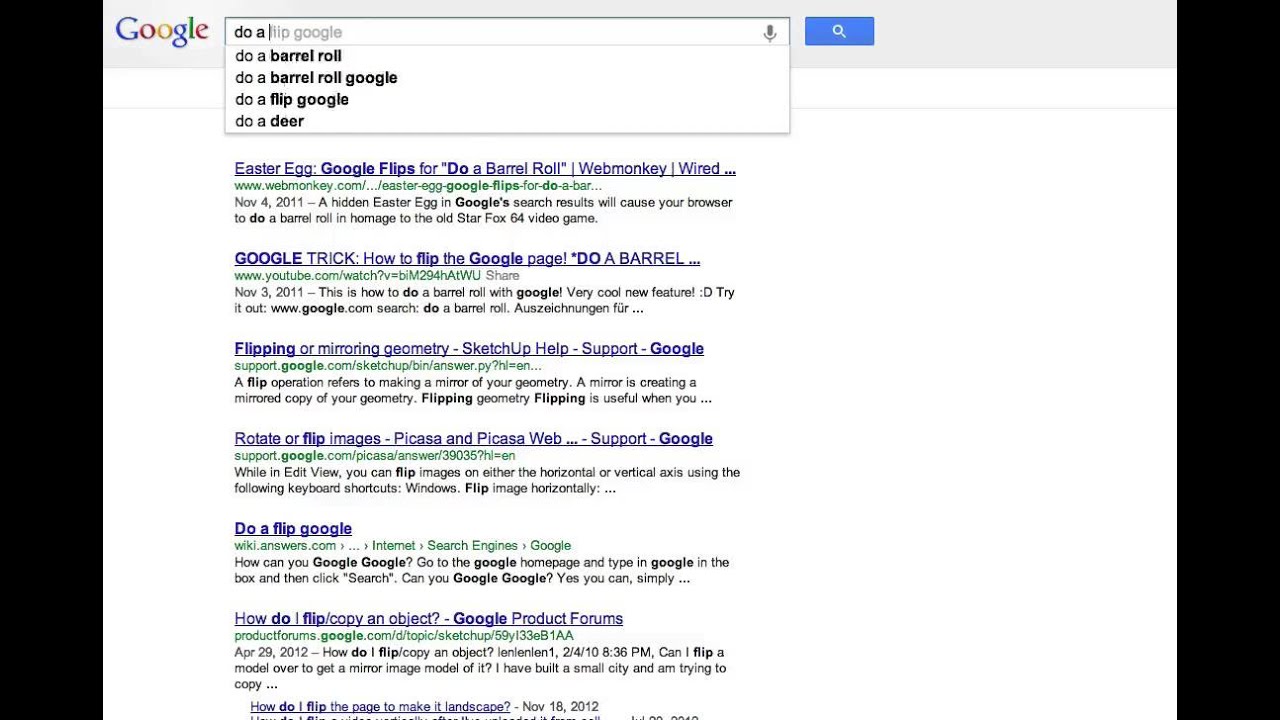Open 'Do a flip google' wiki.answers result
Viewport: 1280px width, 720px height.
293,529
